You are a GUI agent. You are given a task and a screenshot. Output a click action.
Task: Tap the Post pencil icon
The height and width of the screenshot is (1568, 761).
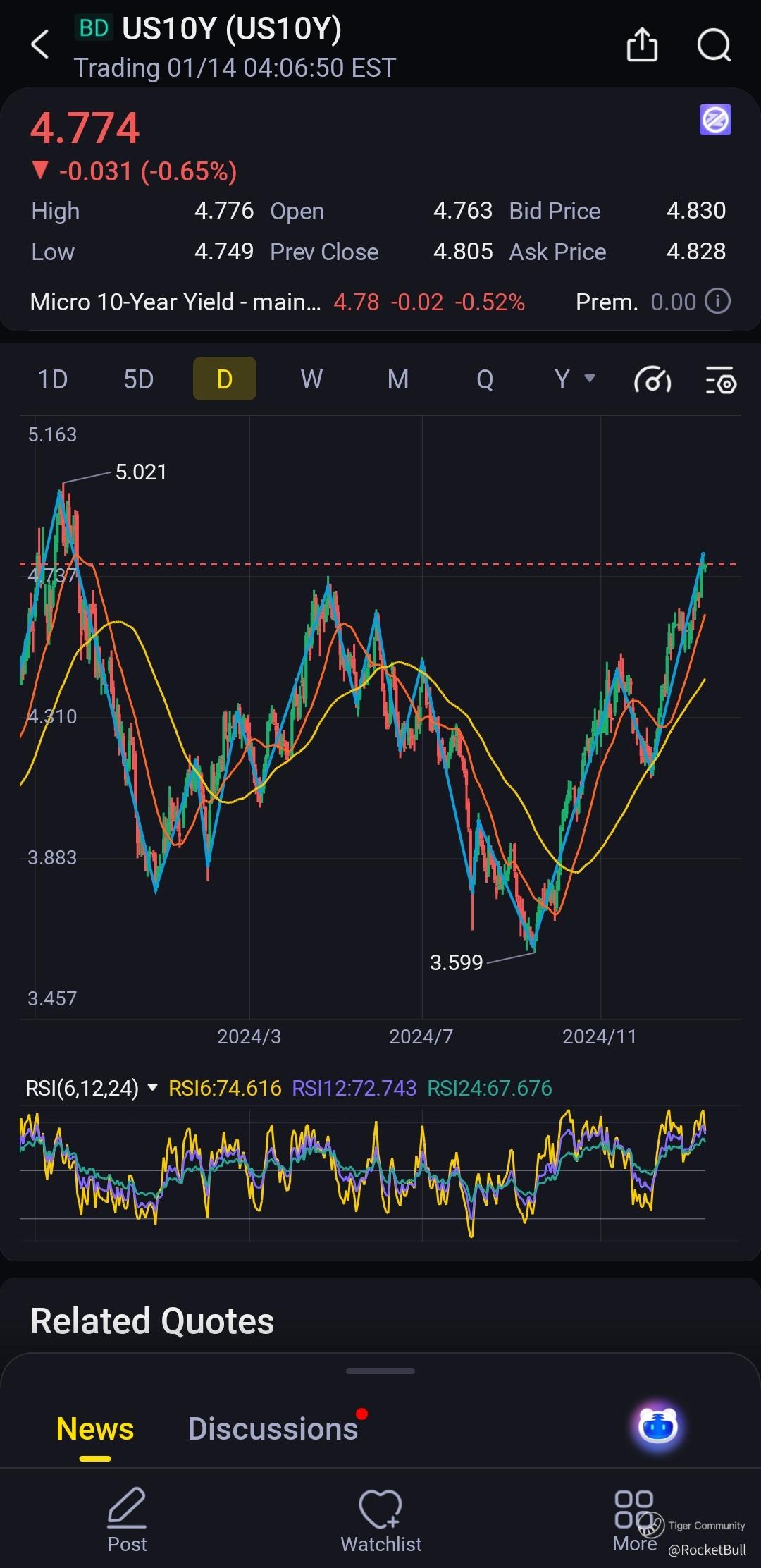tap(127, 1507)
